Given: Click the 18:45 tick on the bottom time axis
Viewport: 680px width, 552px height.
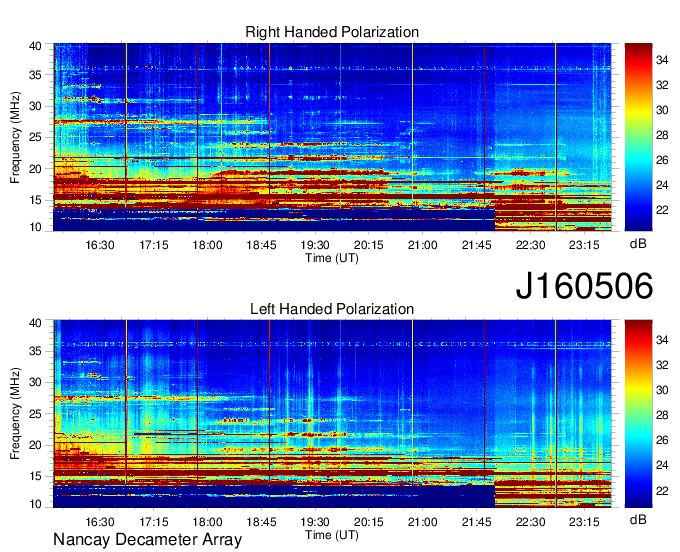Looking at the screenshot, I should point(261,522).
